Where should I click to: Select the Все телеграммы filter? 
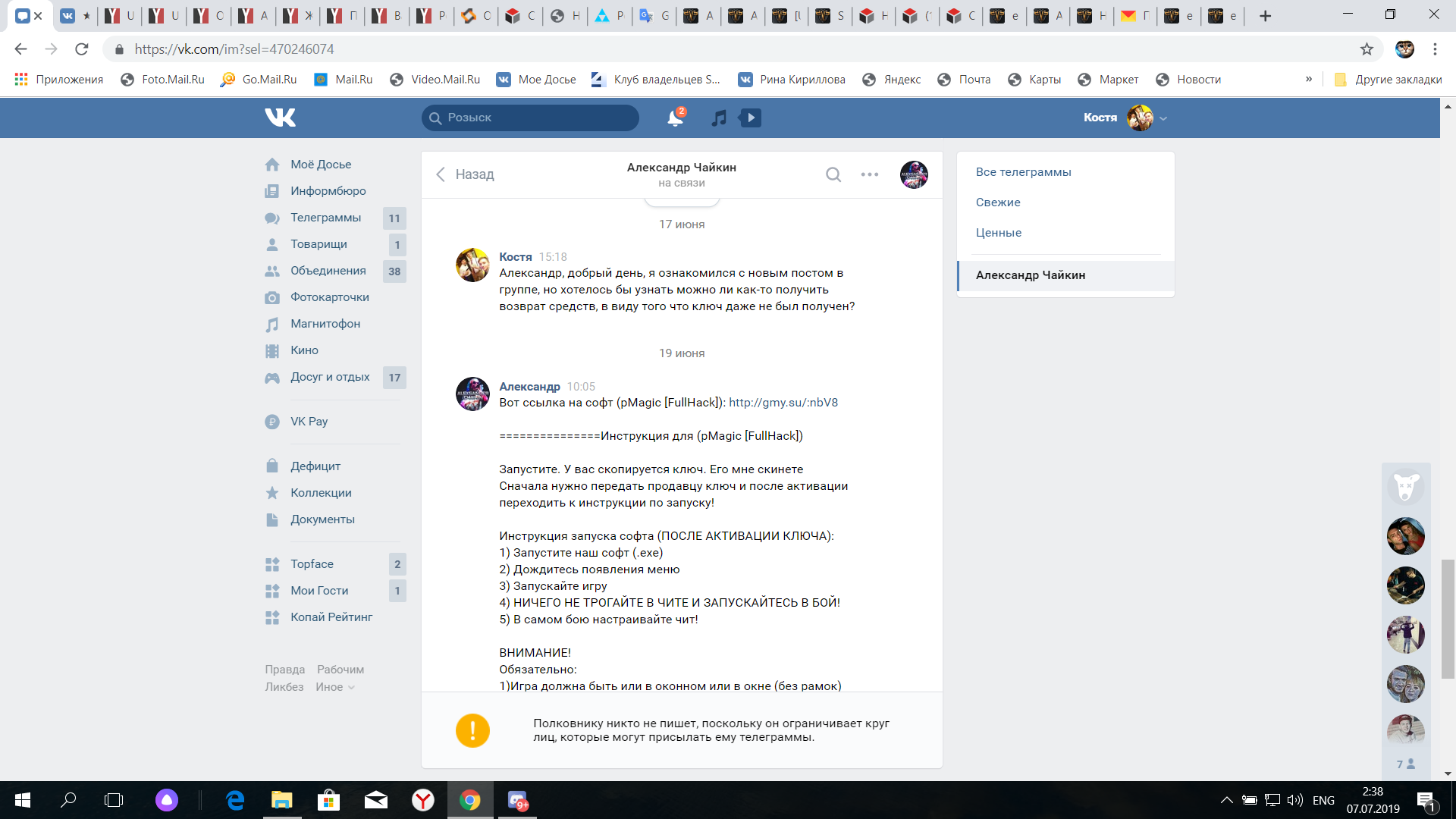click(x=1023, y=172)
